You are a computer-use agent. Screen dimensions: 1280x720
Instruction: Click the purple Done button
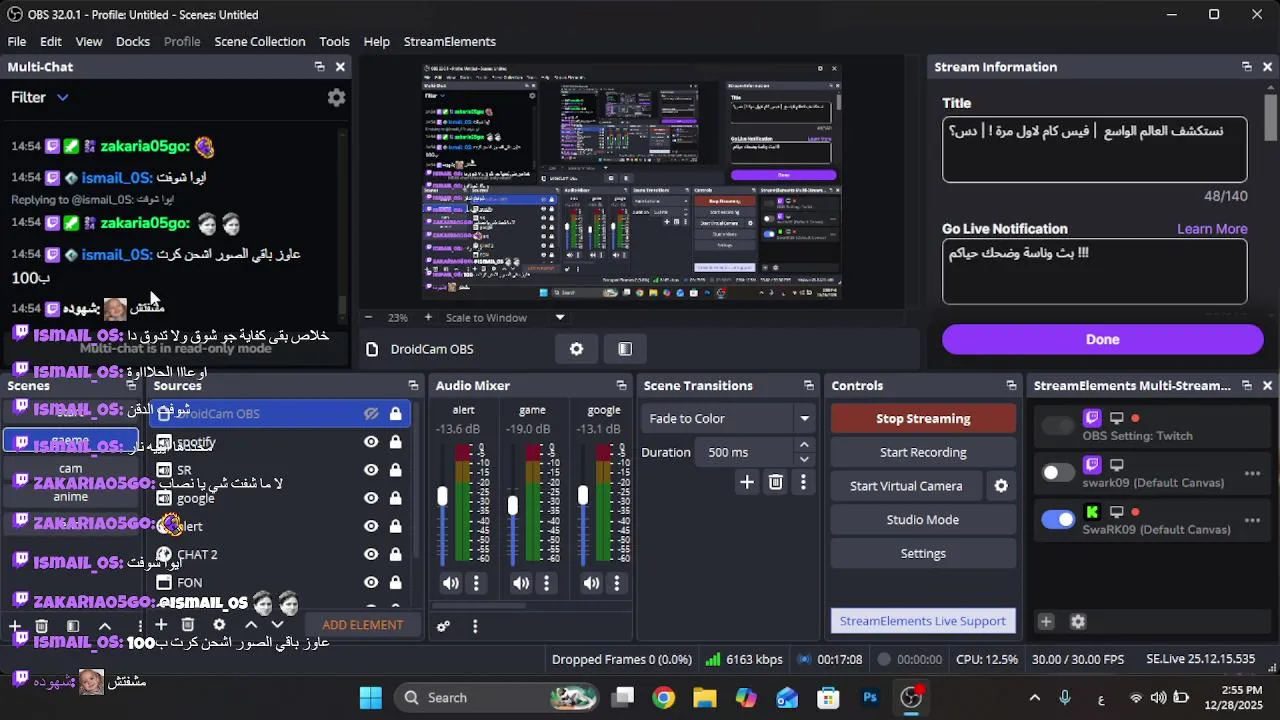(1103, 339)
